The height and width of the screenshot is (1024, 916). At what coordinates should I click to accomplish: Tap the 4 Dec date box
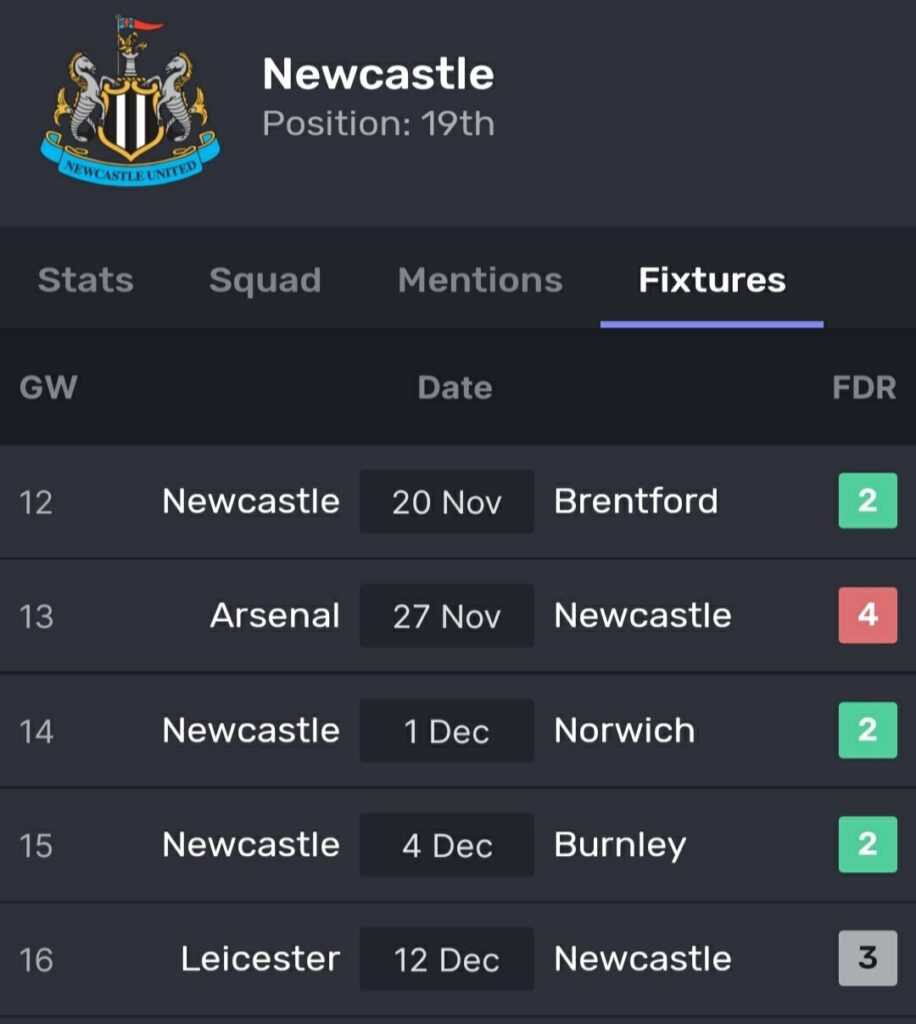tap(447, 844)
